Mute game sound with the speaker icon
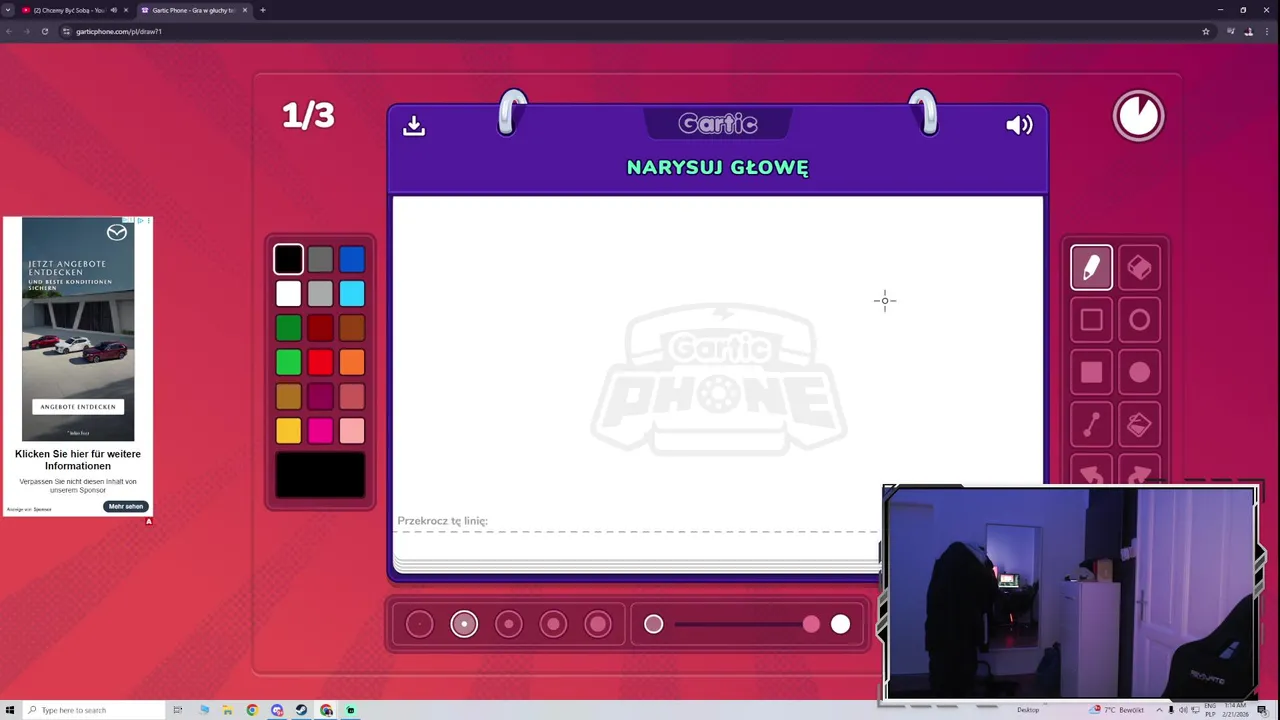The height and width of the screenshot is (720, 1280). (x=1019, y=125)
